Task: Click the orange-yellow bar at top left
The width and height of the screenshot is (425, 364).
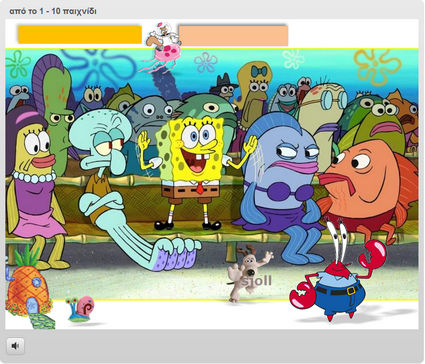Action: 80,35
